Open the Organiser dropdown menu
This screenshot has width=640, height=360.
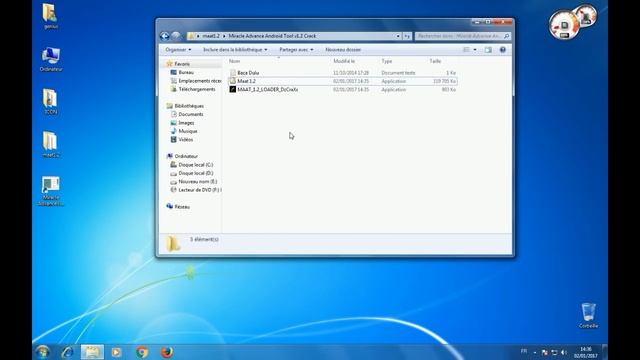[178, 50]
